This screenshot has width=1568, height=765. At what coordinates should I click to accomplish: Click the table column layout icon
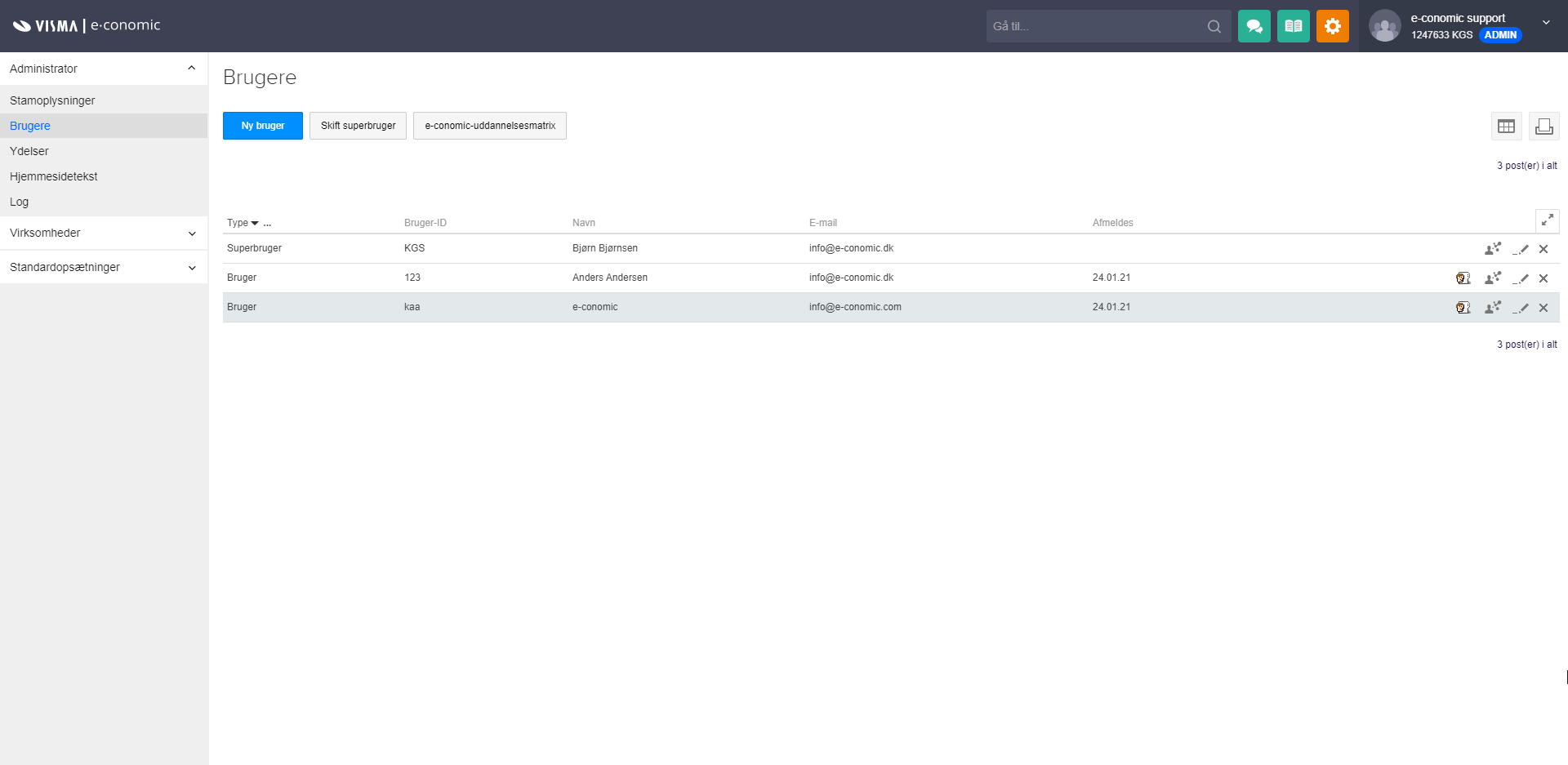tap(1506, 126)
